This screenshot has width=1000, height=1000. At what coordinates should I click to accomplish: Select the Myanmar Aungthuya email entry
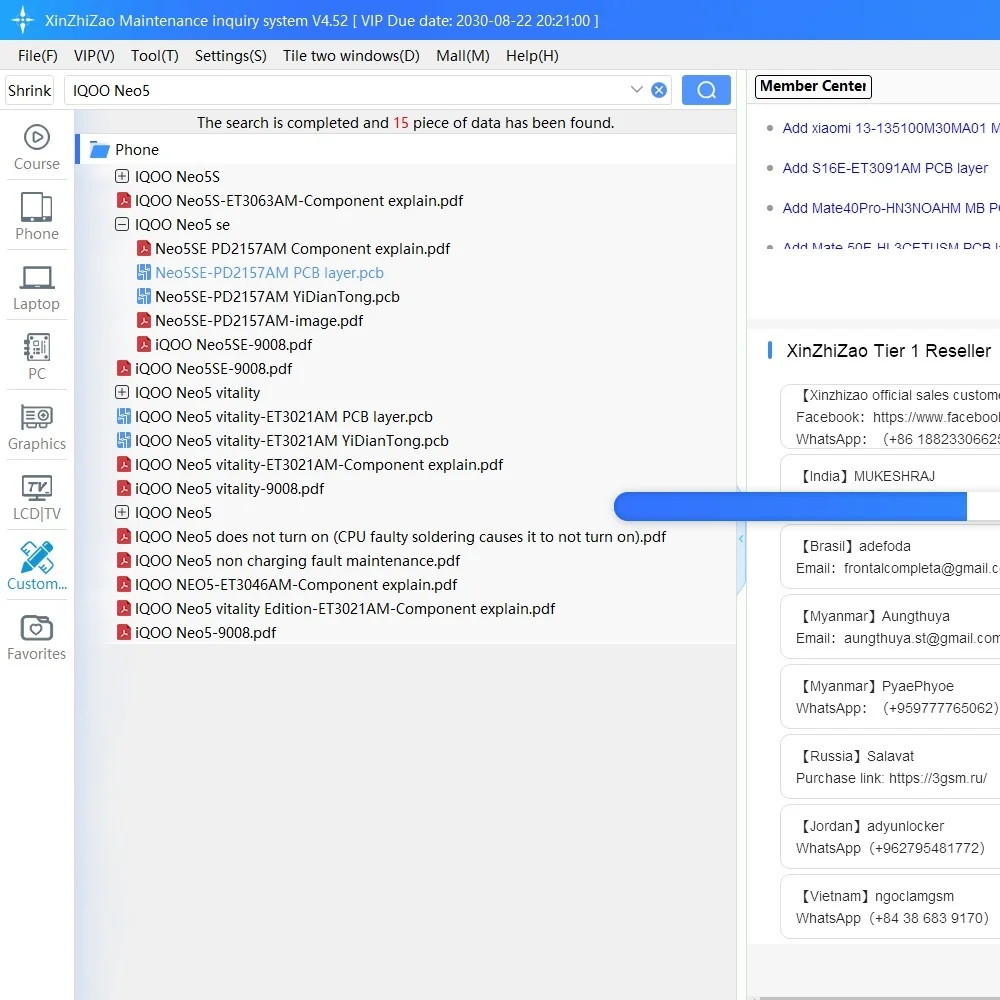coord(890,627)
